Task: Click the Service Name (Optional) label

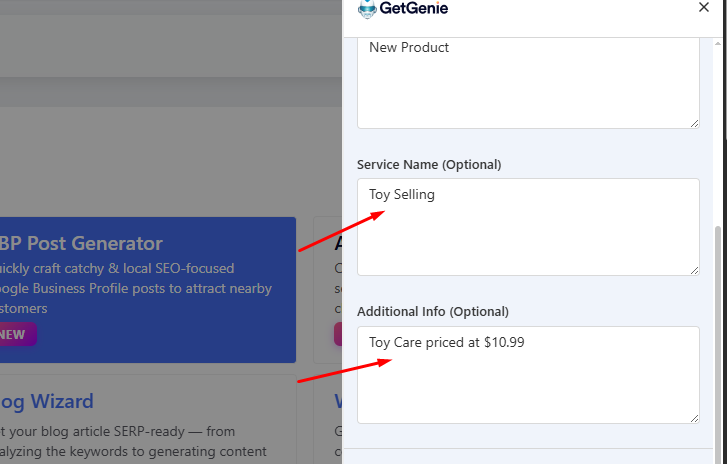Action: [429, 164]
